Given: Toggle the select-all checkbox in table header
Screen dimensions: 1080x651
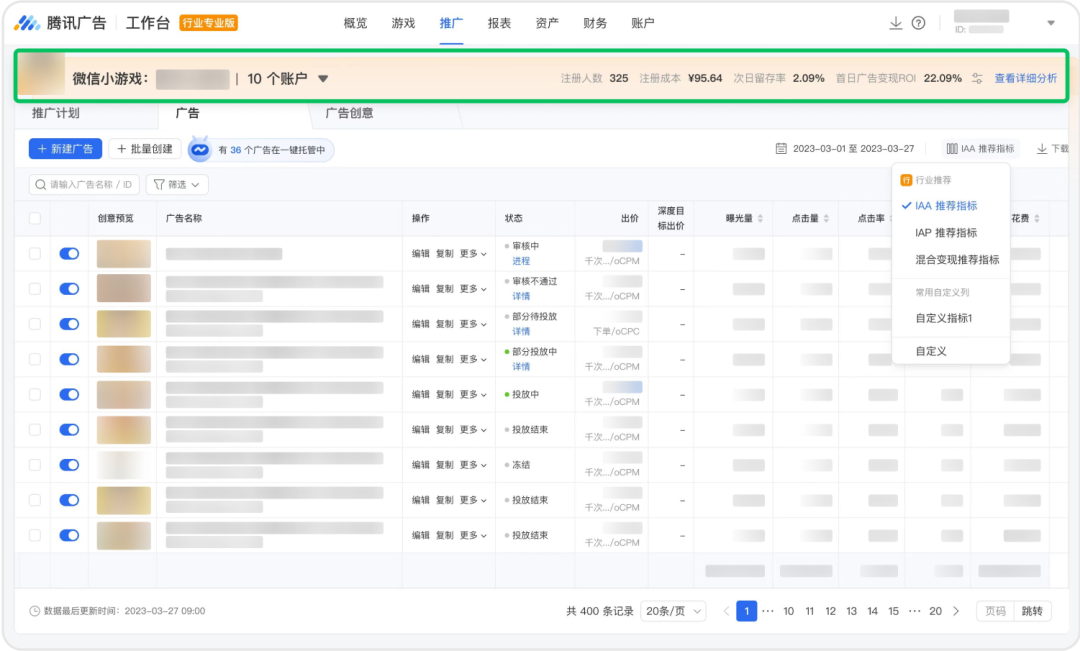Looking at the screenshot, I should point(34,218).
